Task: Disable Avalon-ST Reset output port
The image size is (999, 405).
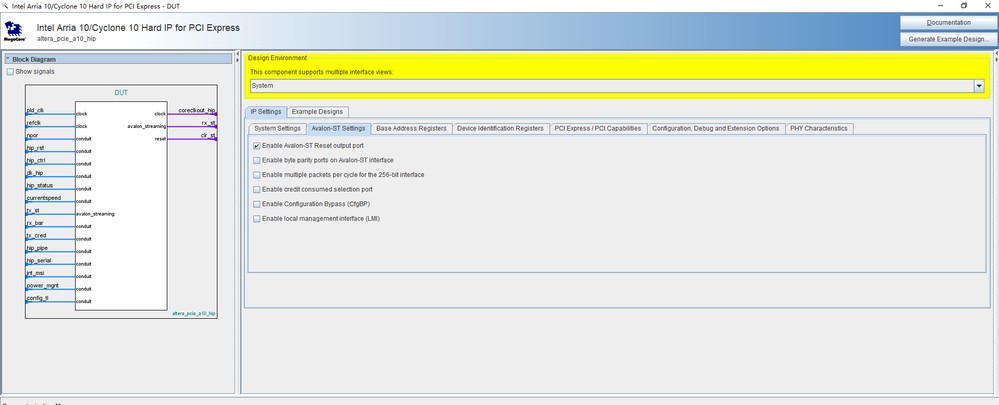Action: [257, 146]
